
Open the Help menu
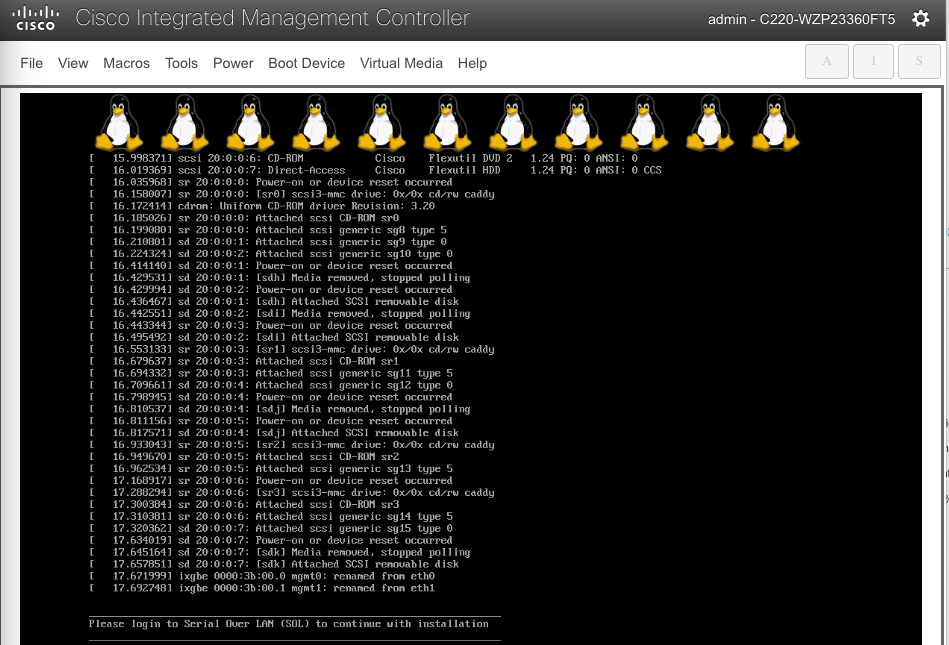click(x=472, y=63)
